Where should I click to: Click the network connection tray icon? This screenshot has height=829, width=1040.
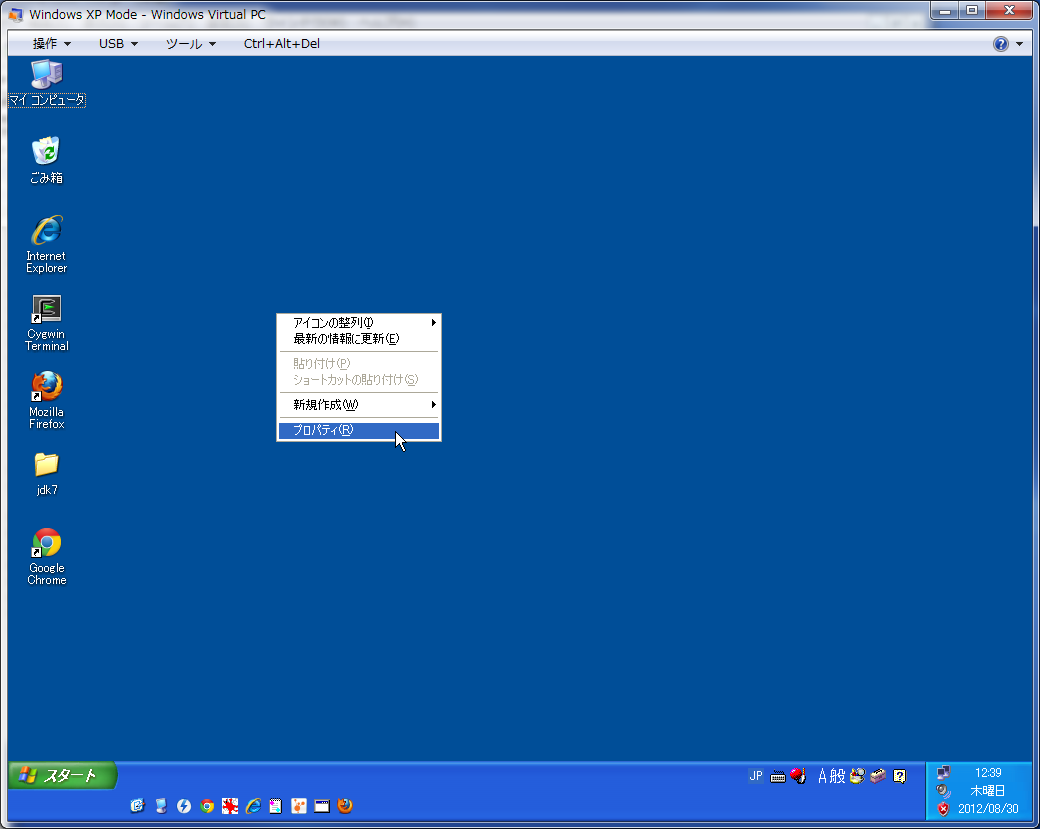[x=943, y=773]
